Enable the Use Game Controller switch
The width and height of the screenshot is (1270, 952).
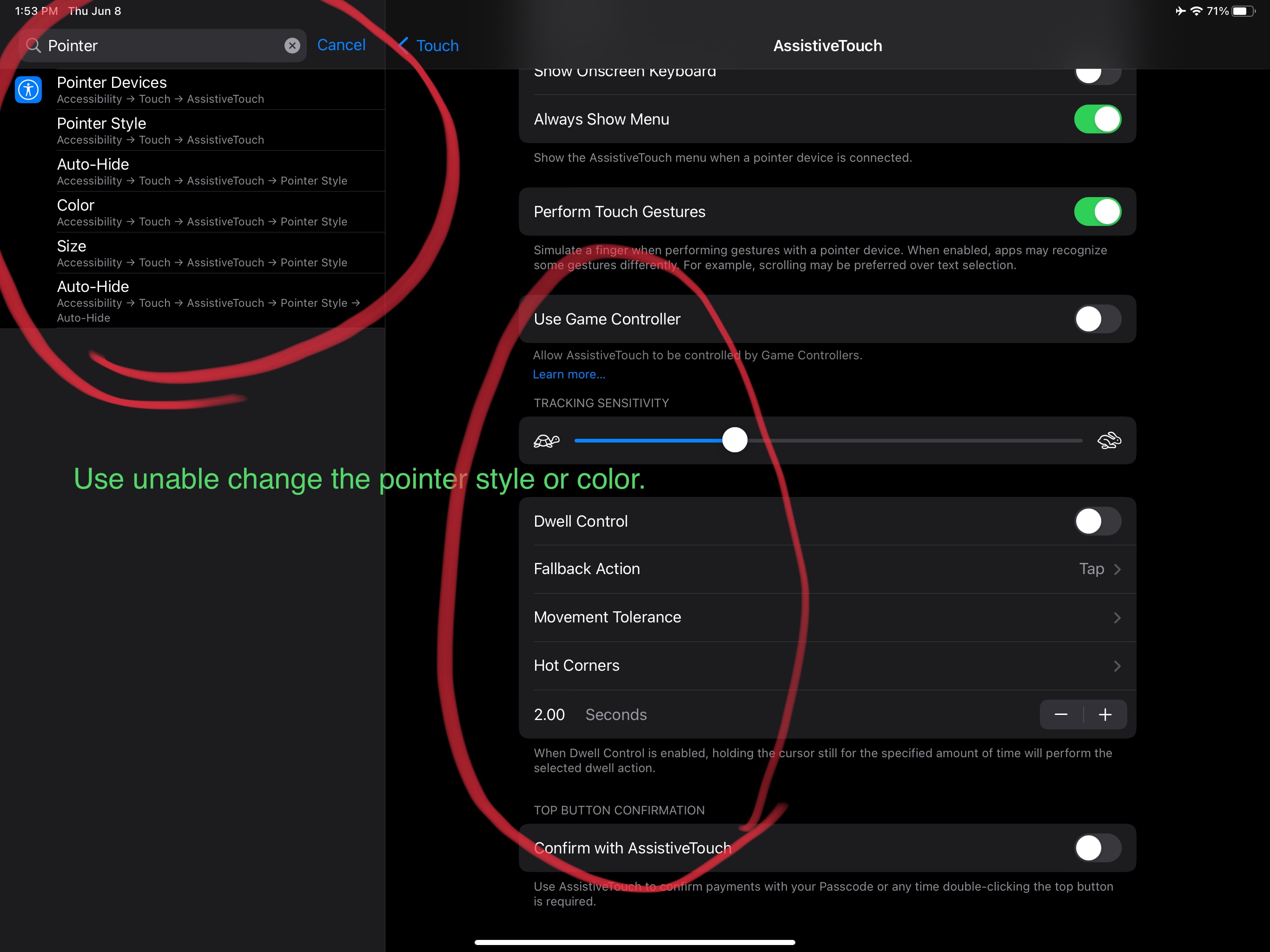[1097, 319]
